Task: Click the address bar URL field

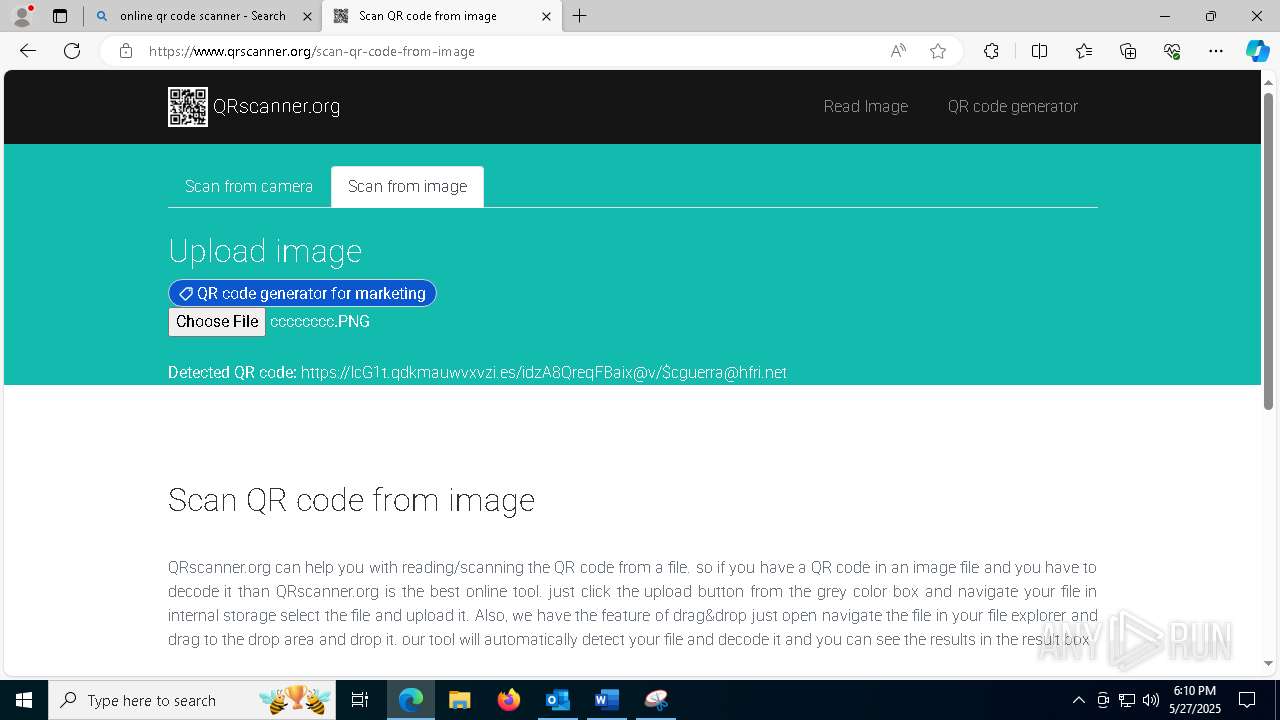Action: coord(510,51)
